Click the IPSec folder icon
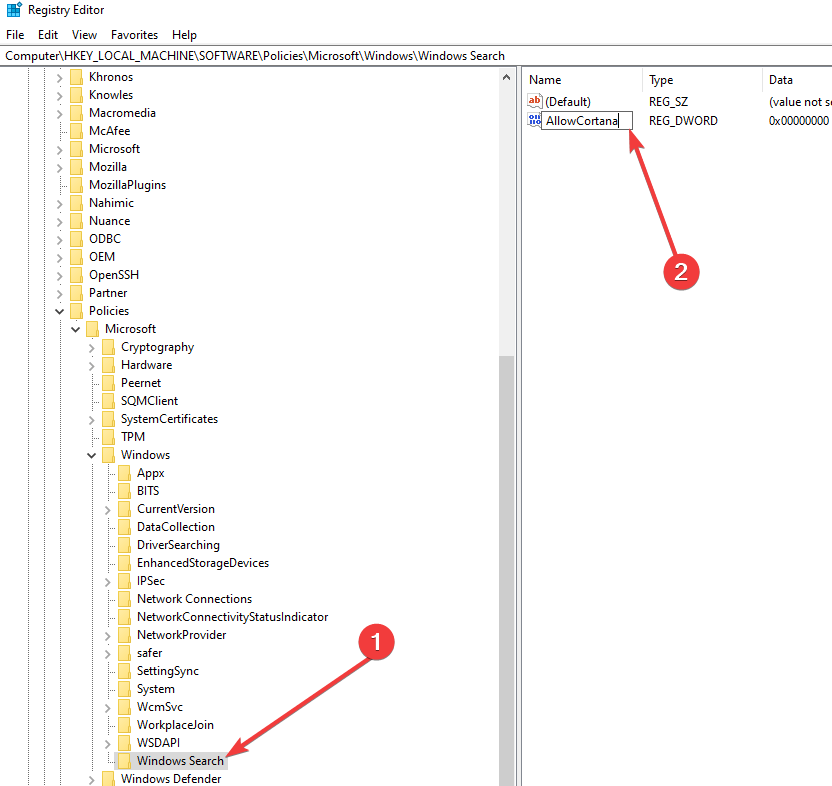This screenshot has width=832, height=786. tap(125, 581)
